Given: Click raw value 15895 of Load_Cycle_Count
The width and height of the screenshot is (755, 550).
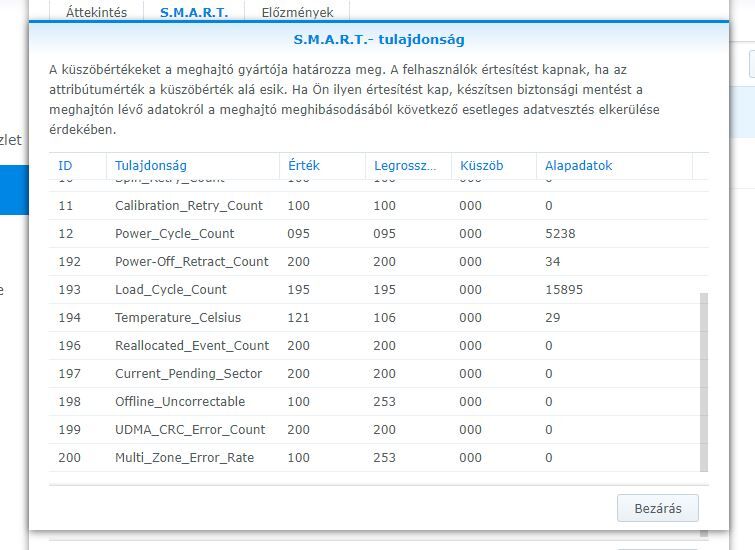Looking at the screenshot, I should click(x=564, y=289).
